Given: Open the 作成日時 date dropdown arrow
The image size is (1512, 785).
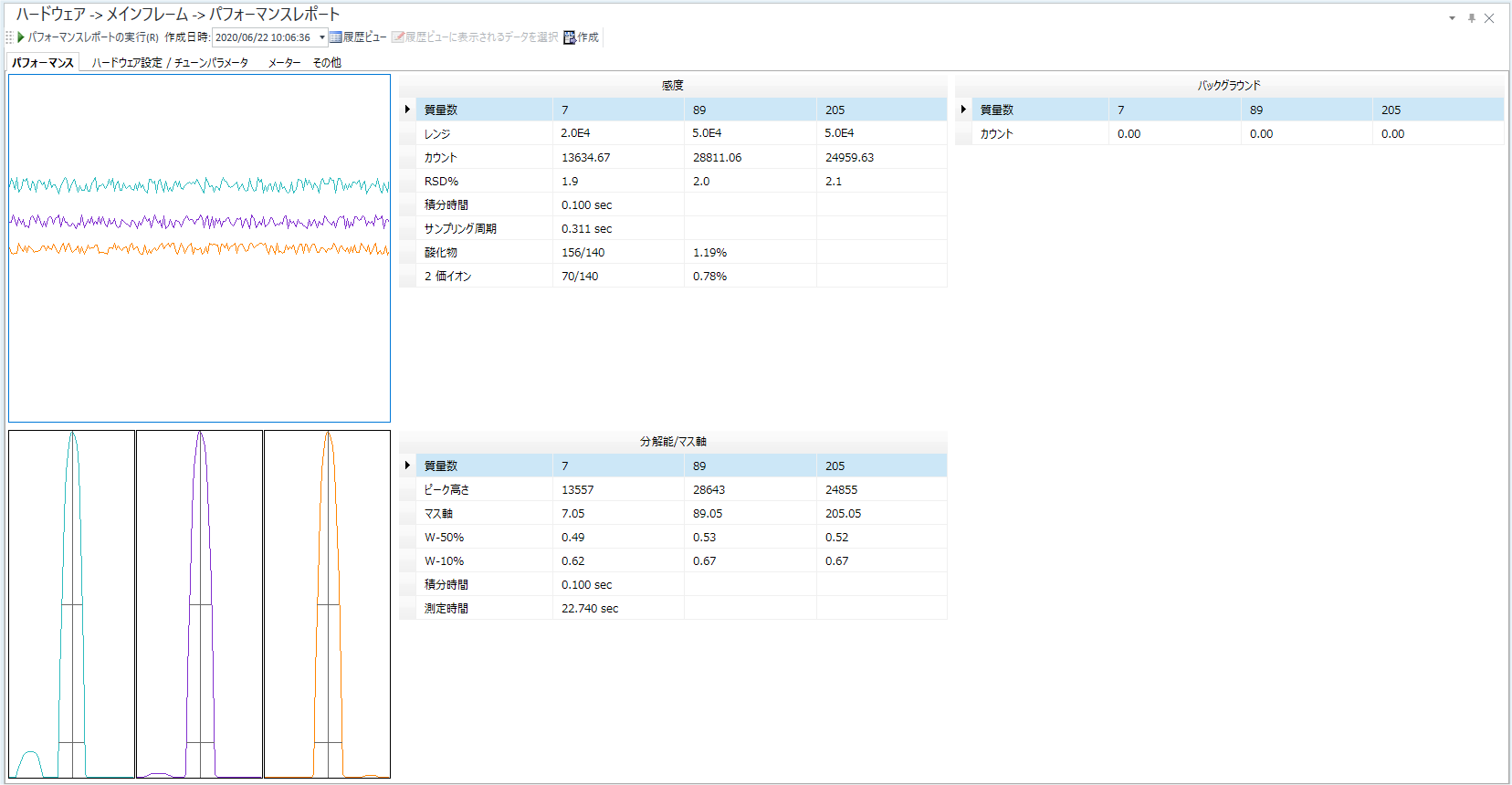Looking at the screenshot, I should tap(322, 37).
